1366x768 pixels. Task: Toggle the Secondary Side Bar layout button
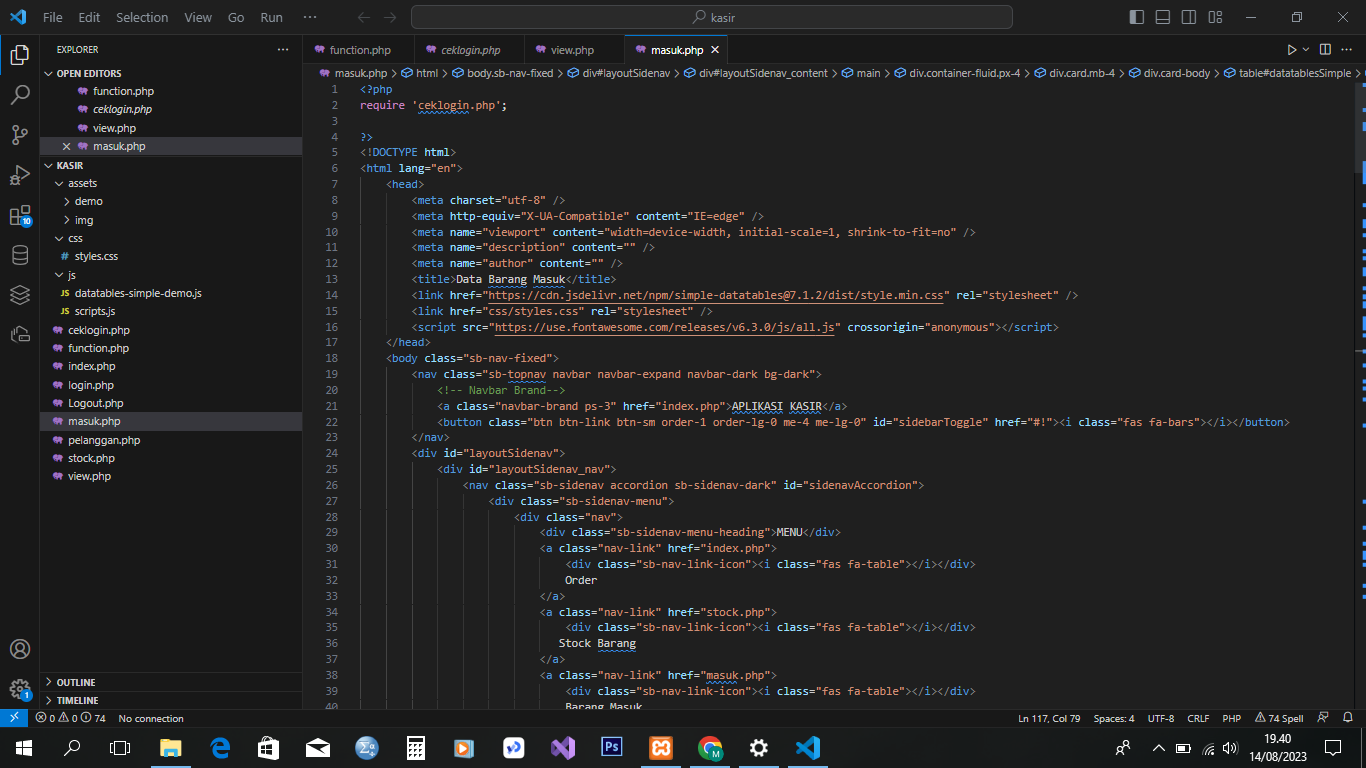(x=1189, y=17)
